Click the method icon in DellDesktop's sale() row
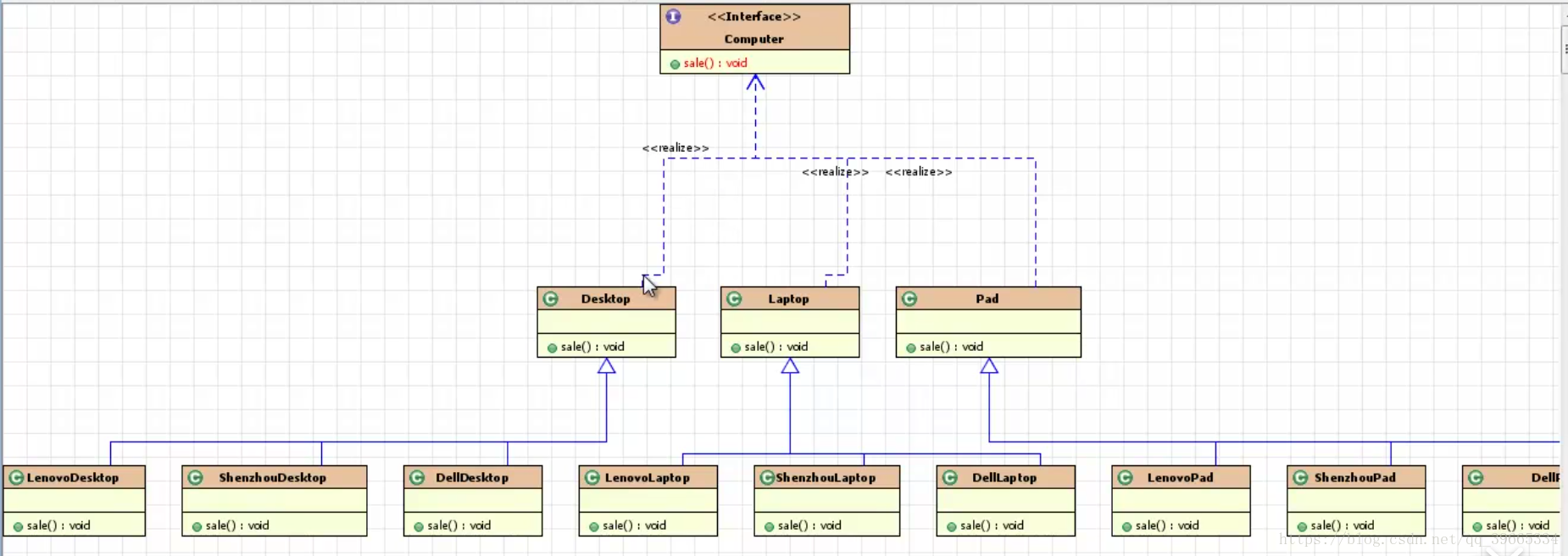The width and height of the screenshot is (1568, 556). point(419,526)
